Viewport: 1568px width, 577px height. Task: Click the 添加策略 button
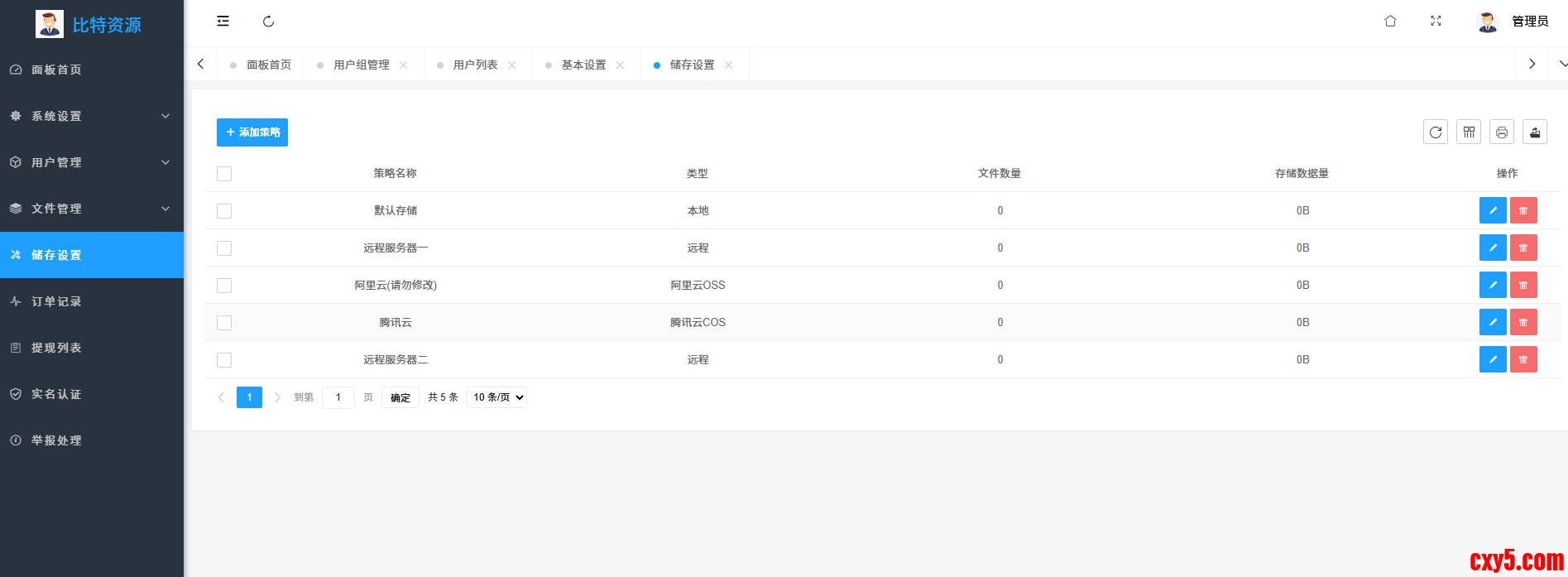click(252, 132)
